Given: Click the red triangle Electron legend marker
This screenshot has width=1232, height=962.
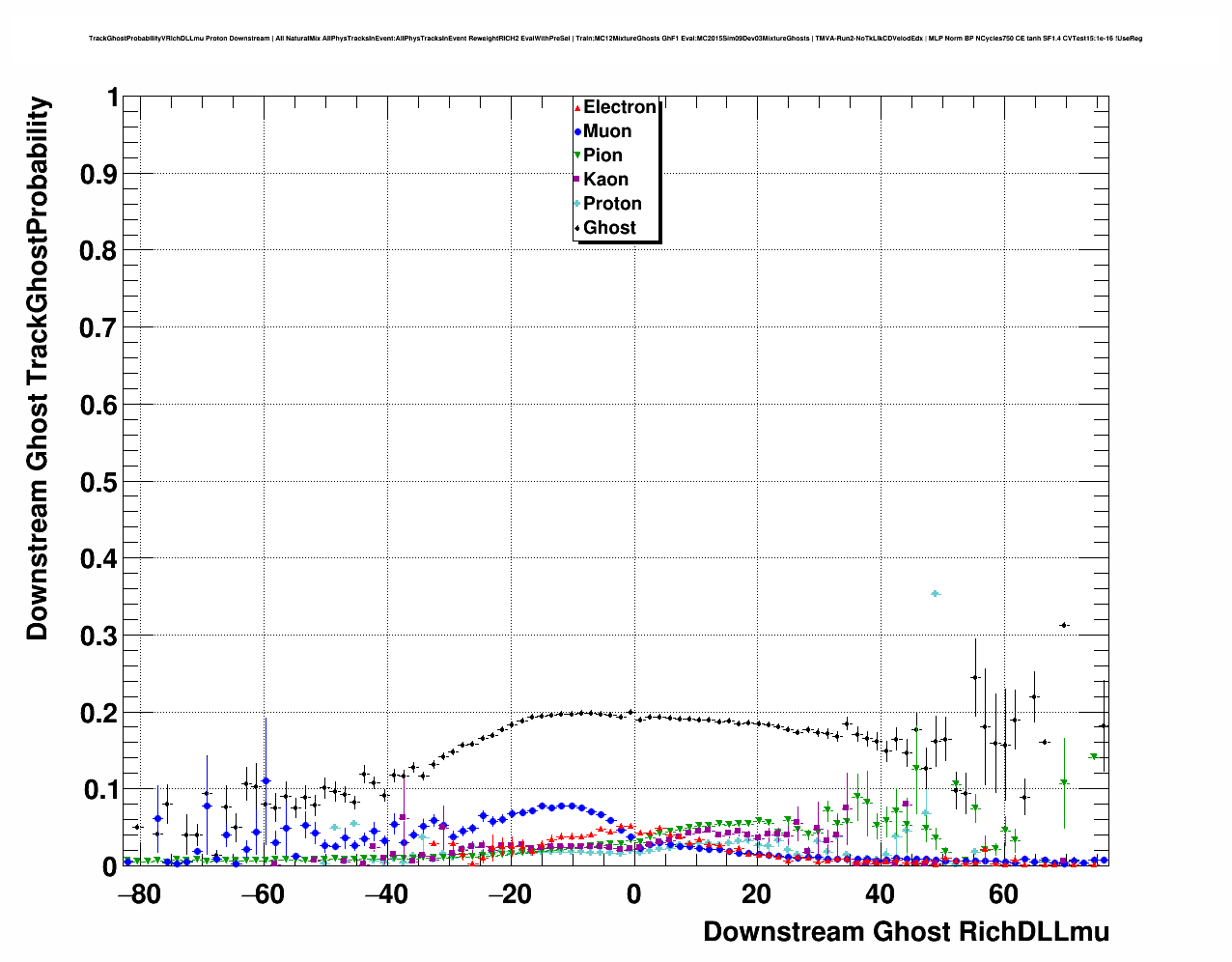Looking at the screenshot, I should click(x=577, y=107).
